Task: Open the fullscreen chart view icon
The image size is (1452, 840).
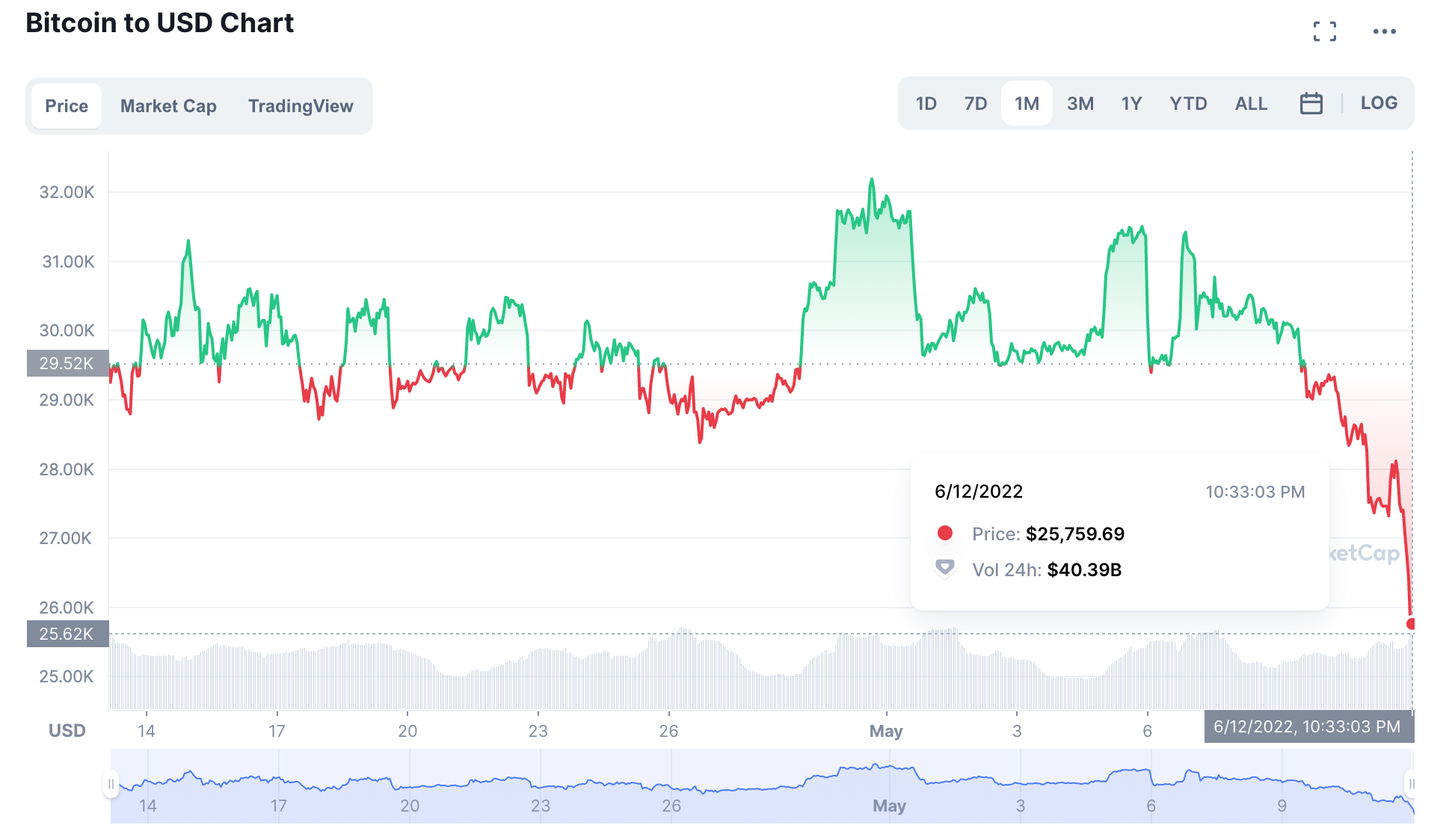Action: click(x=1324, y=31)
